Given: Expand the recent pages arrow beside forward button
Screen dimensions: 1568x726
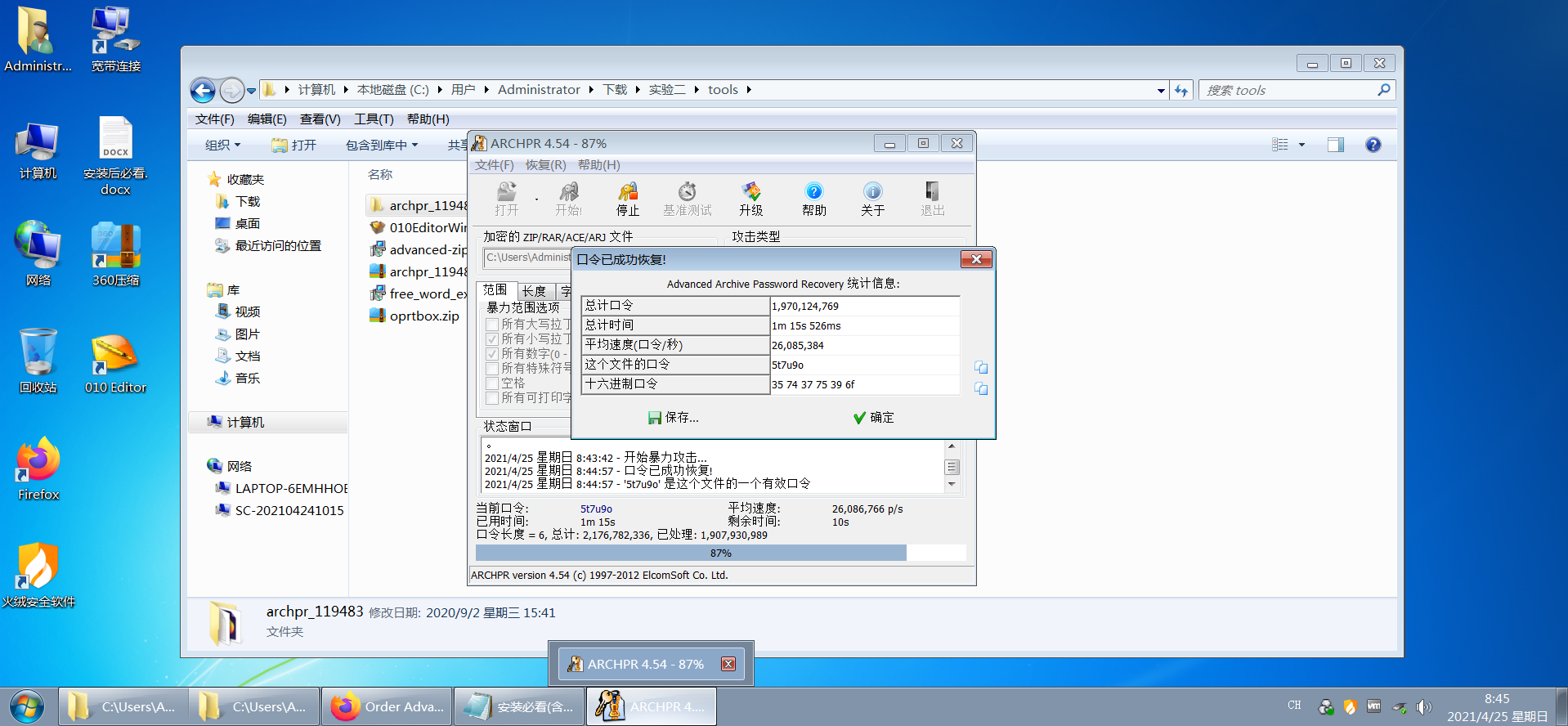Looking at the screenshot, I should coord(251,90).
